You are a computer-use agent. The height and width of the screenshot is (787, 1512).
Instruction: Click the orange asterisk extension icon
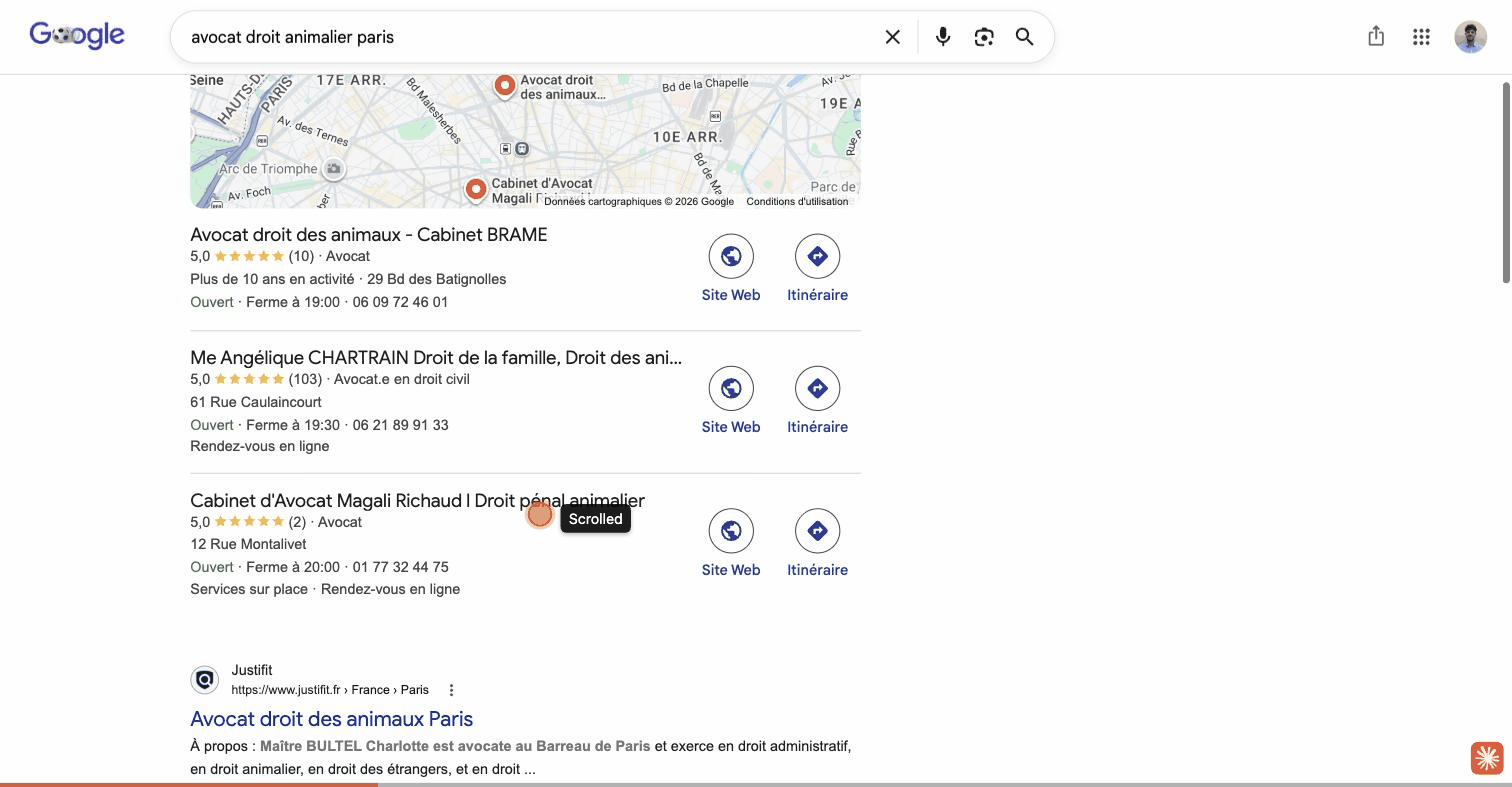(1487, 758)
